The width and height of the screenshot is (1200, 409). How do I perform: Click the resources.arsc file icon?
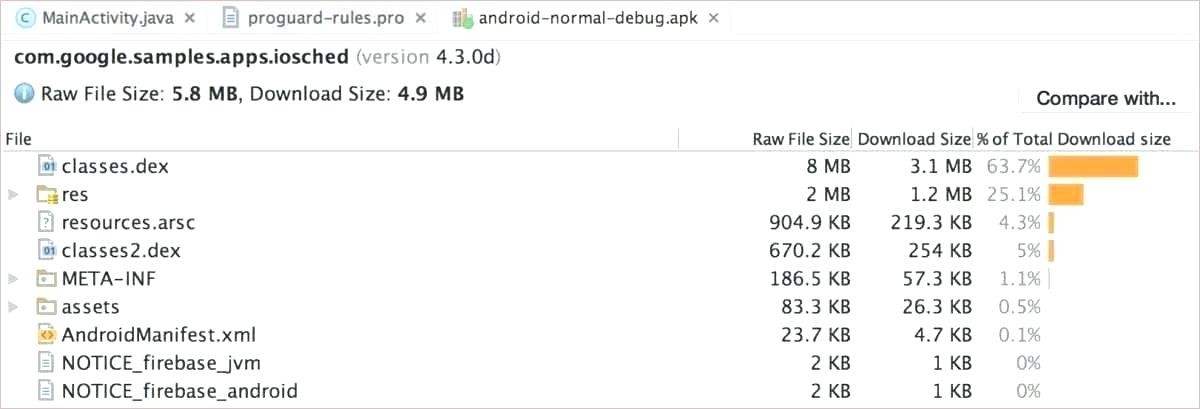click(47, 222)
